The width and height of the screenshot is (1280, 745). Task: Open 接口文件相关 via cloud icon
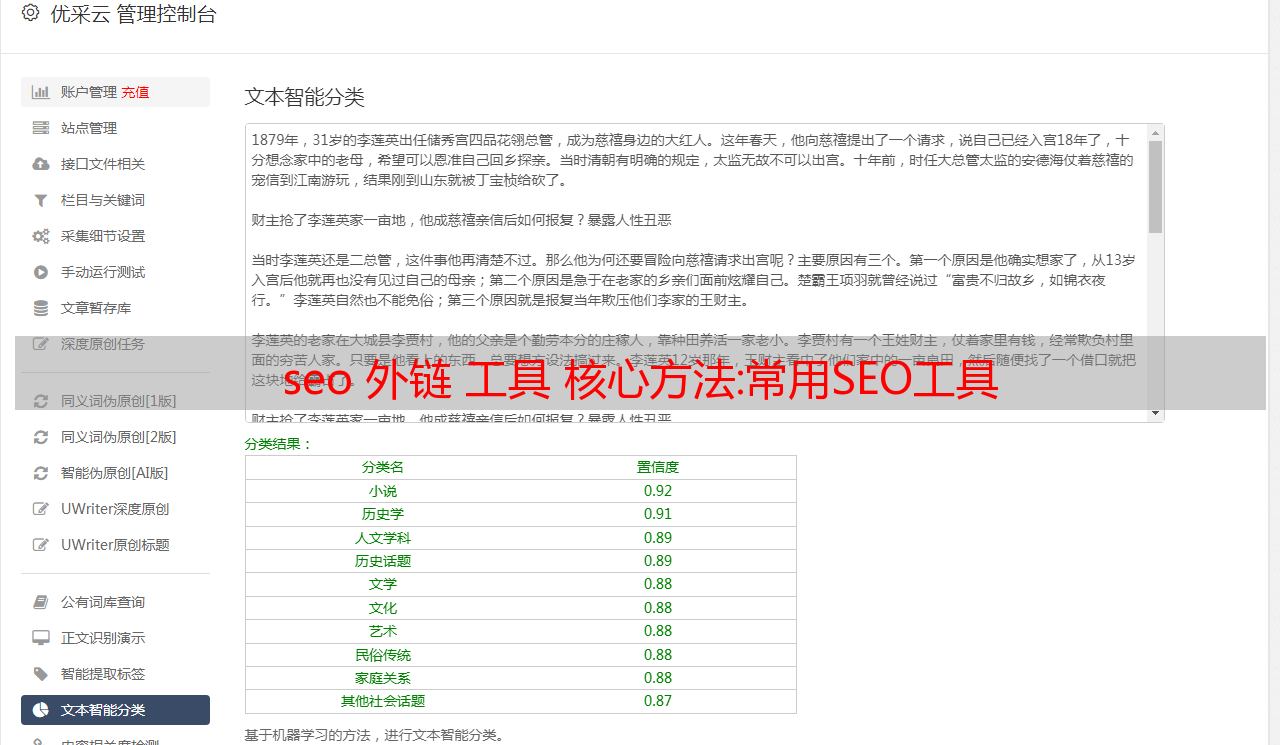[39, 163]
